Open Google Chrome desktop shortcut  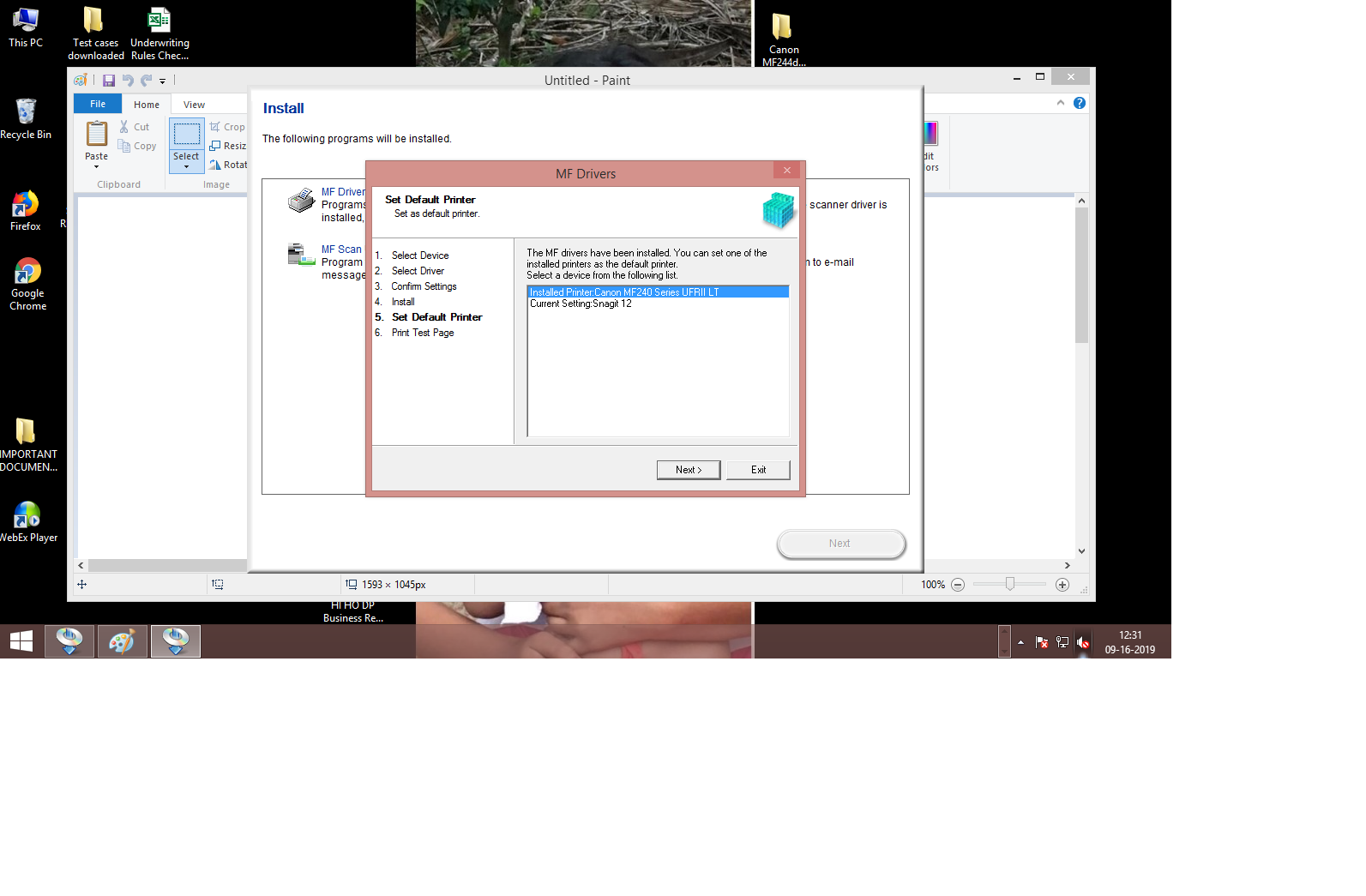pyautogui.click(x=27, y=284)
